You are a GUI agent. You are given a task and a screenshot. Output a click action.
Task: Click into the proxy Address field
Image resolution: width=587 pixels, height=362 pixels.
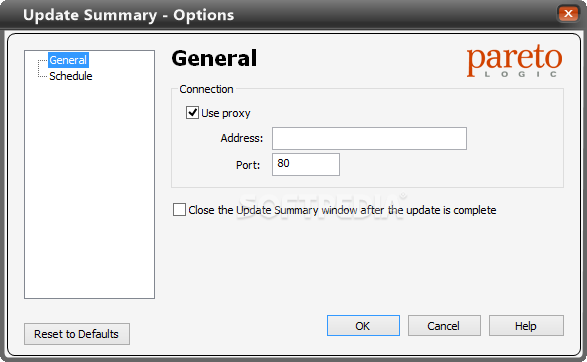(369, 138)
